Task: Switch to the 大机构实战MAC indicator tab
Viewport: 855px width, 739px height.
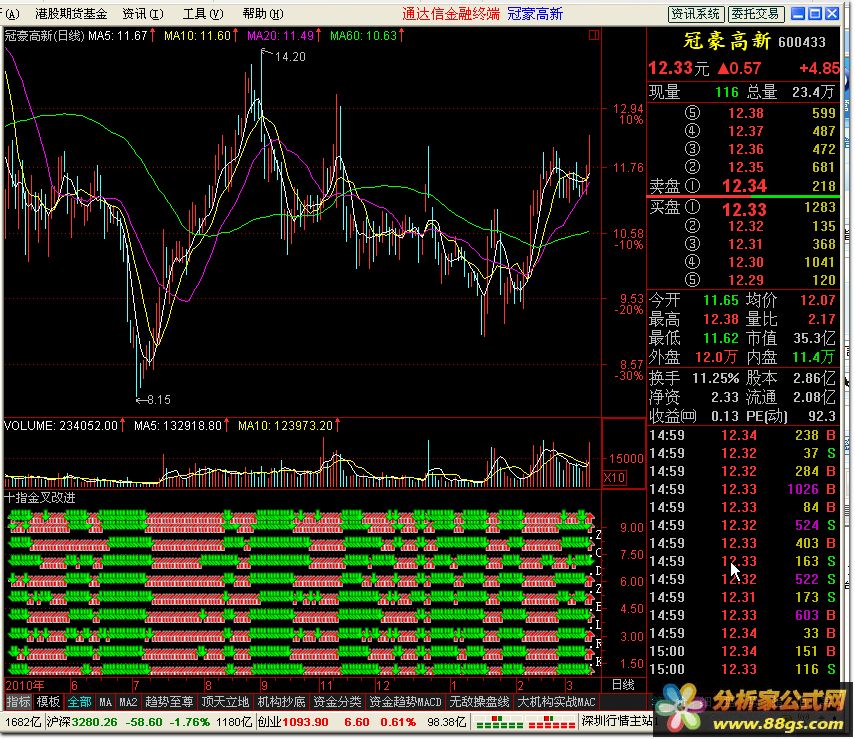Action: click(x=556, y=702)
